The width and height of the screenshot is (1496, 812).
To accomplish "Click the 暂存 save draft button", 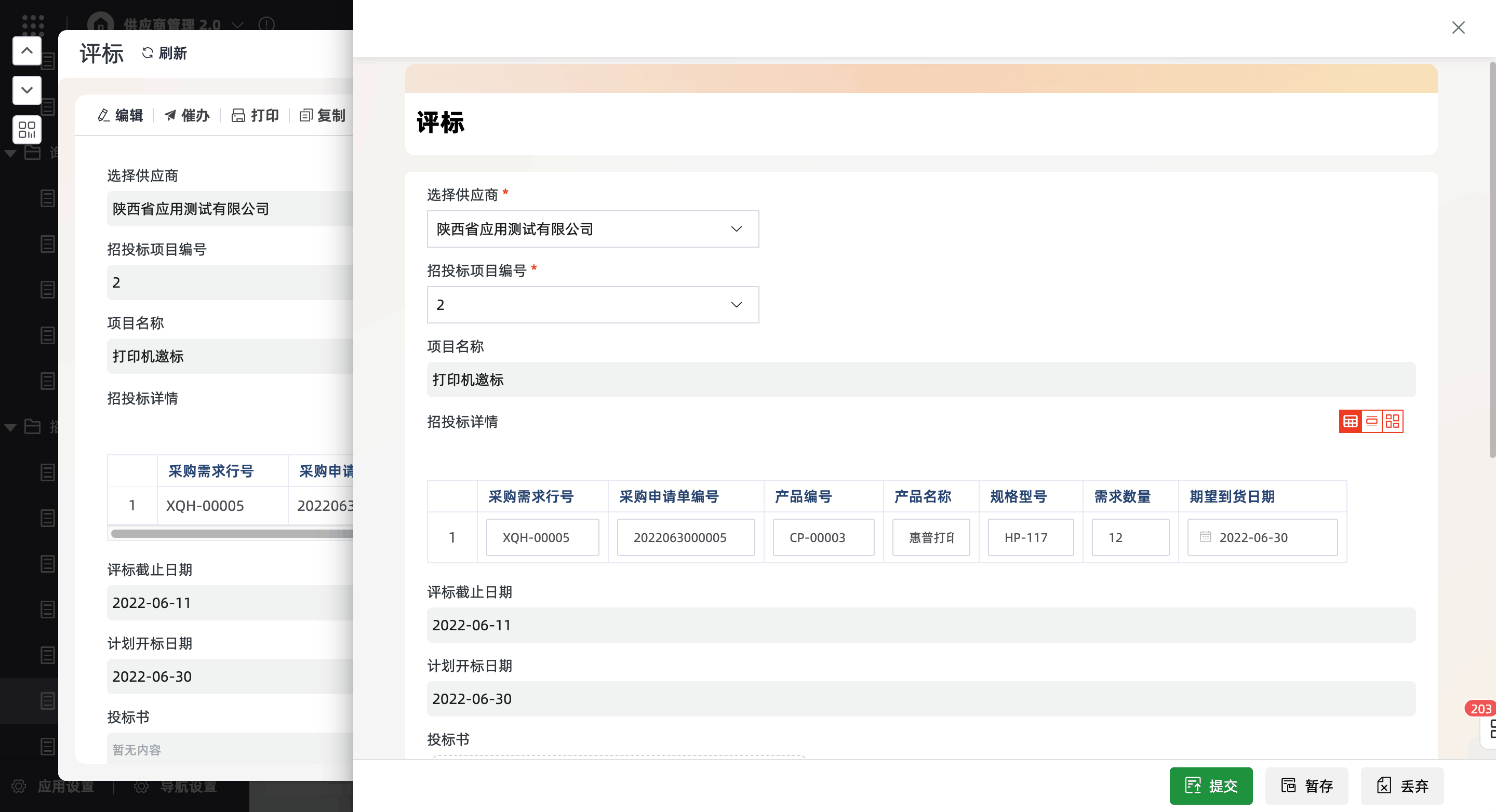I will pyautogui.click(x=1306, y=786).
